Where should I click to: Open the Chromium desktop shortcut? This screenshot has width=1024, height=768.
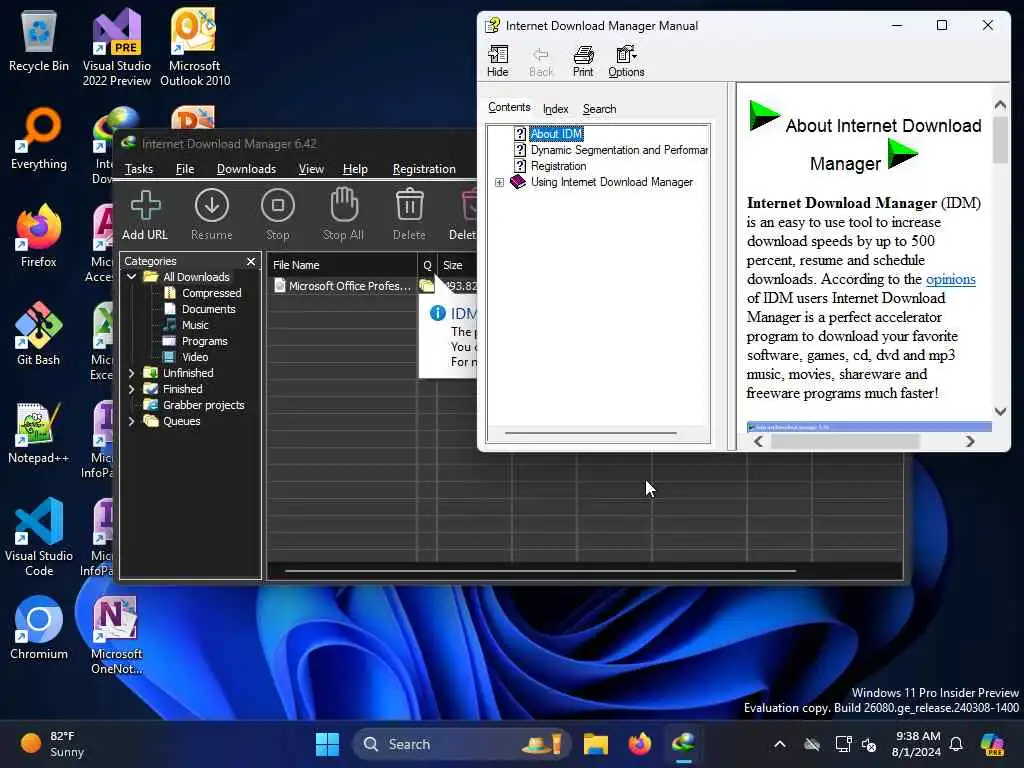[x=39, y=628]
